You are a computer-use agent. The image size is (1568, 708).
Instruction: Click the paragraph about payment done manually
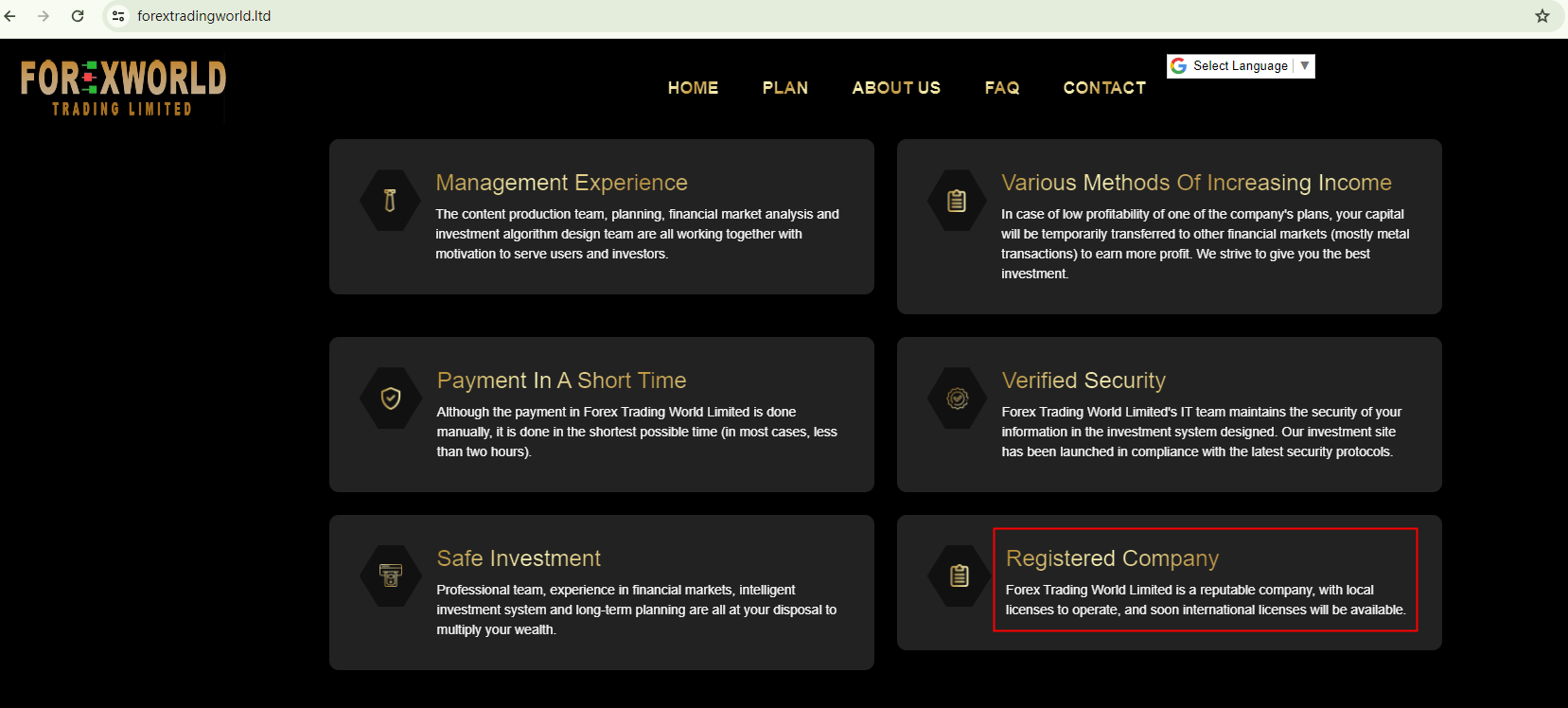click(637, 432)
